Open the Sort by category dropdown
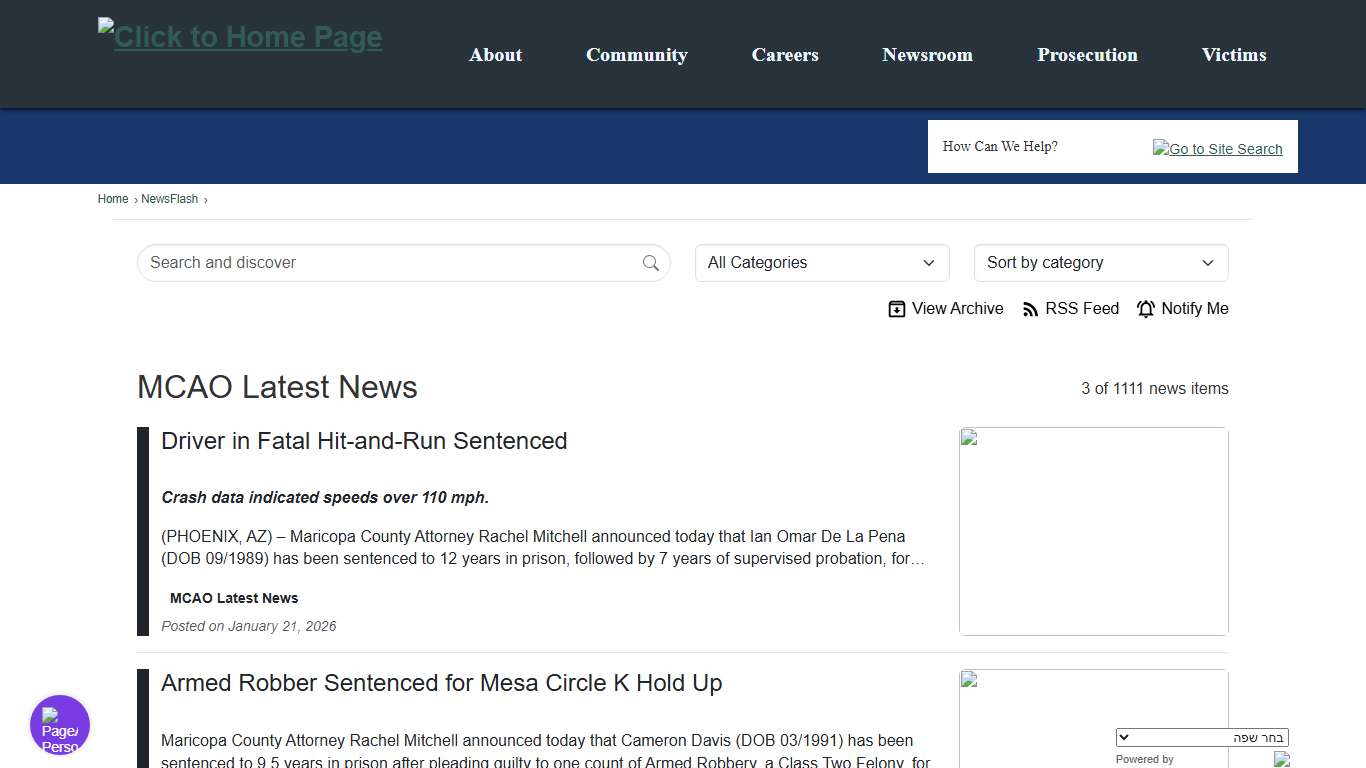1366x768 pixels. pyautogui.click(x=1100, y=262)
